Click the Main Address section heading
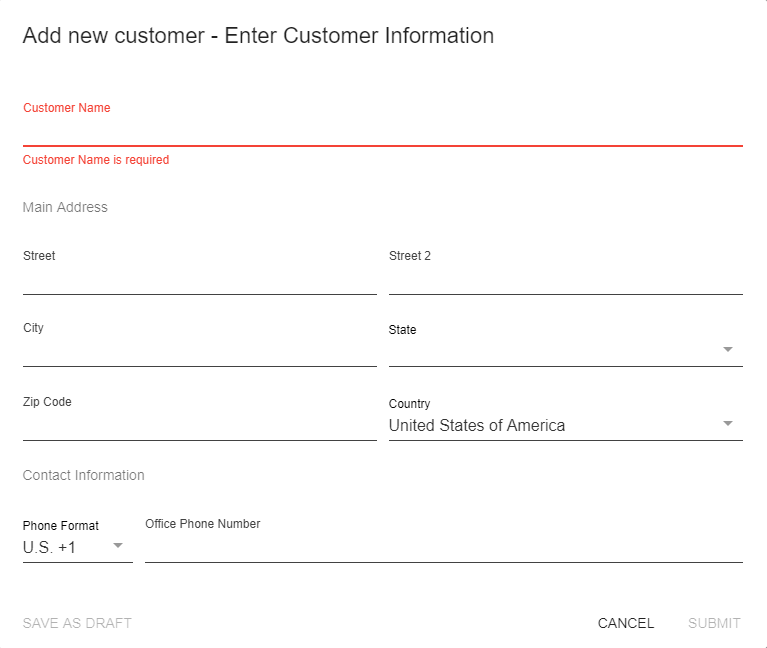The height and width of the screenshot is (648, 767). pyautogui.click(x=65, y=207)
